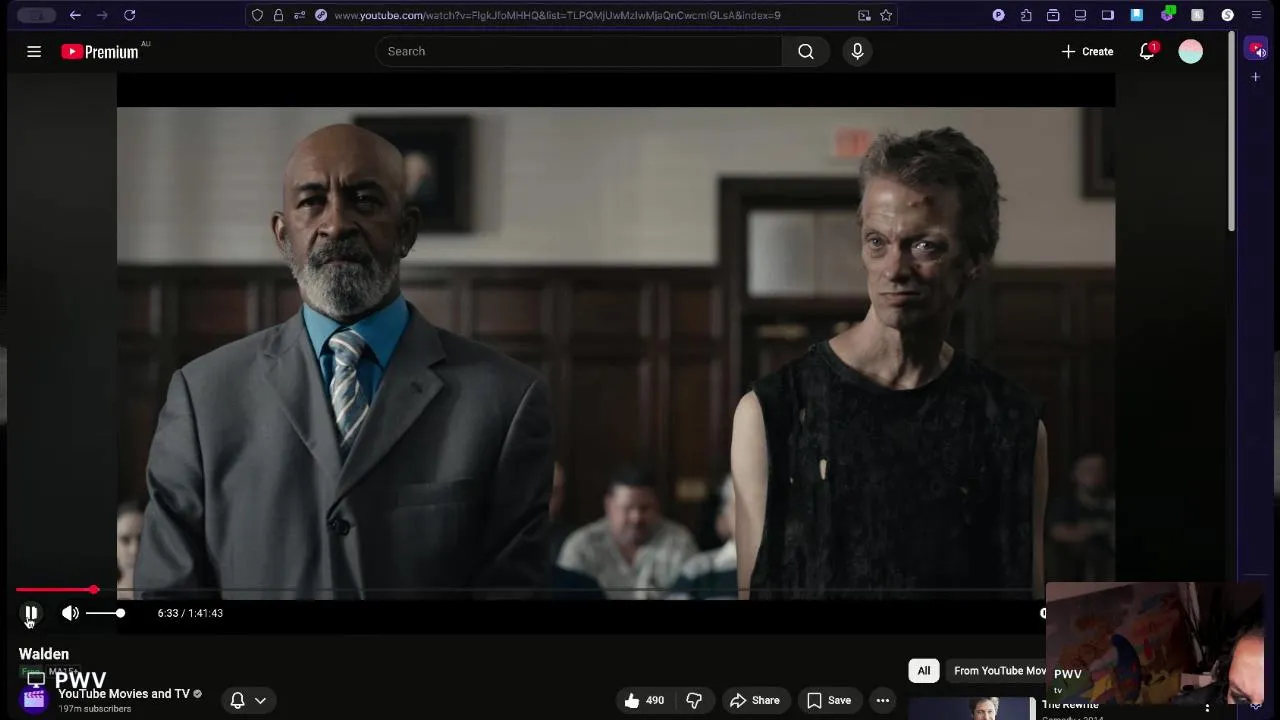Open the browser extensions puzzle icon

tap(1026, 15)
